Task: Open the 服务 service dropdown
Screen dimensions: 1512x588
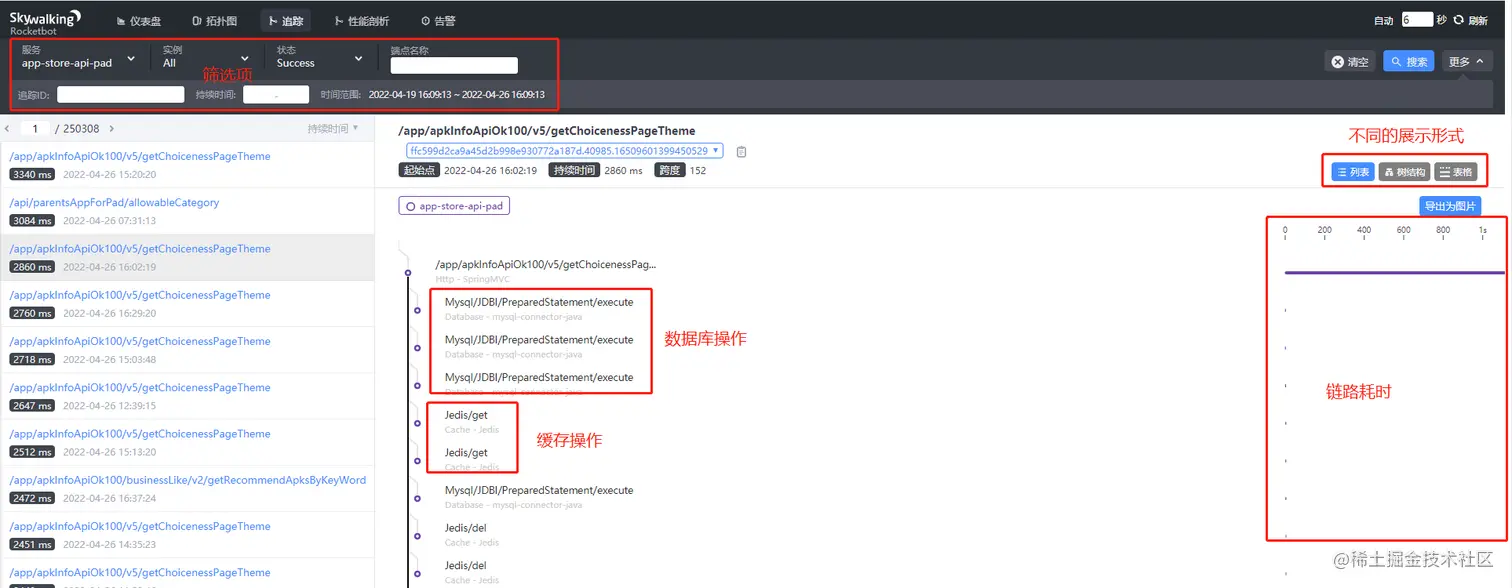Action: [x=79, y=57]
